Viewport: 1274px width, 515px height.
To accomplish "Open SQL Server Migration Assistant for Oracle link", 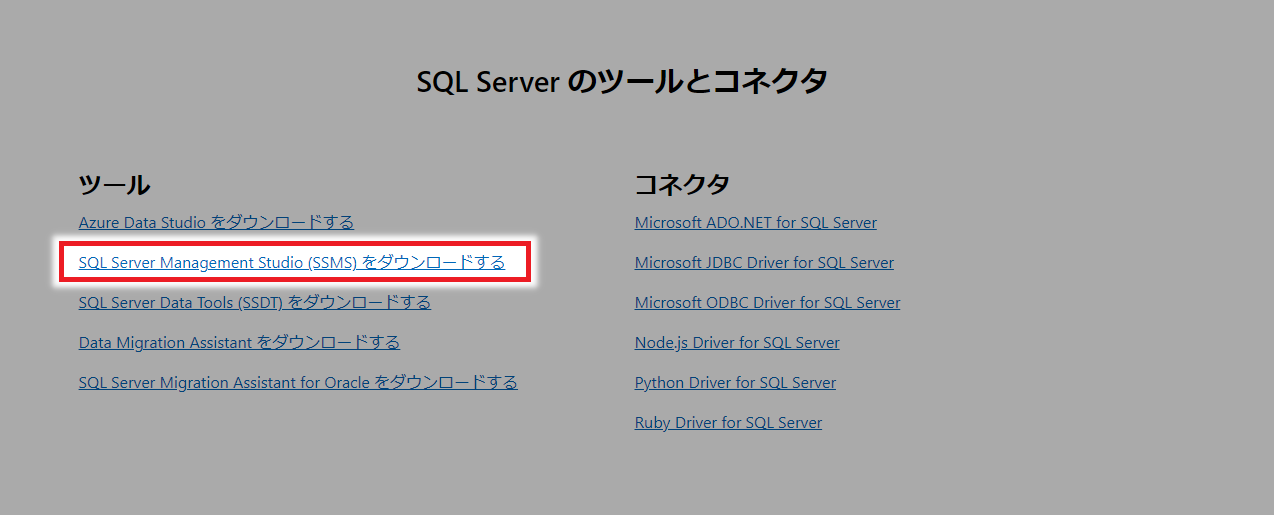I will click(x=298, y=382).
